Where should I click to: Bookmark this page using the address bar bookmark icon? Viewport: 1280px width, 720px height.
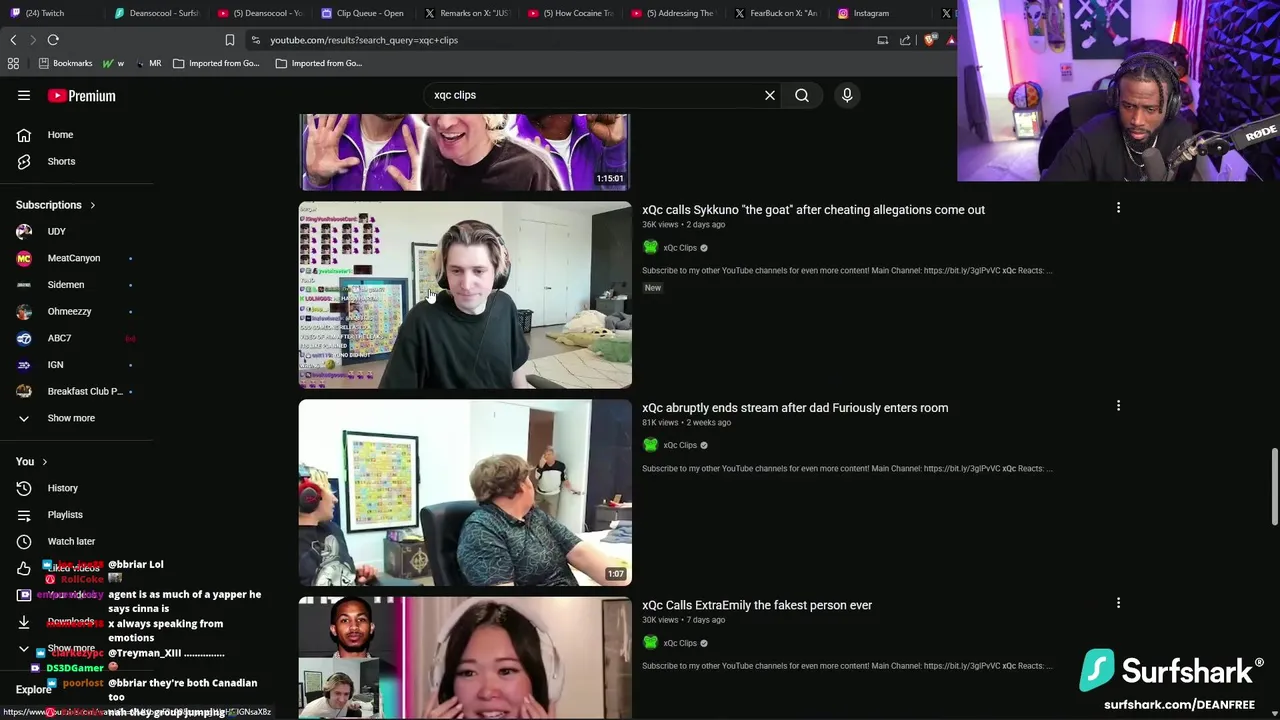click(230, 40)
